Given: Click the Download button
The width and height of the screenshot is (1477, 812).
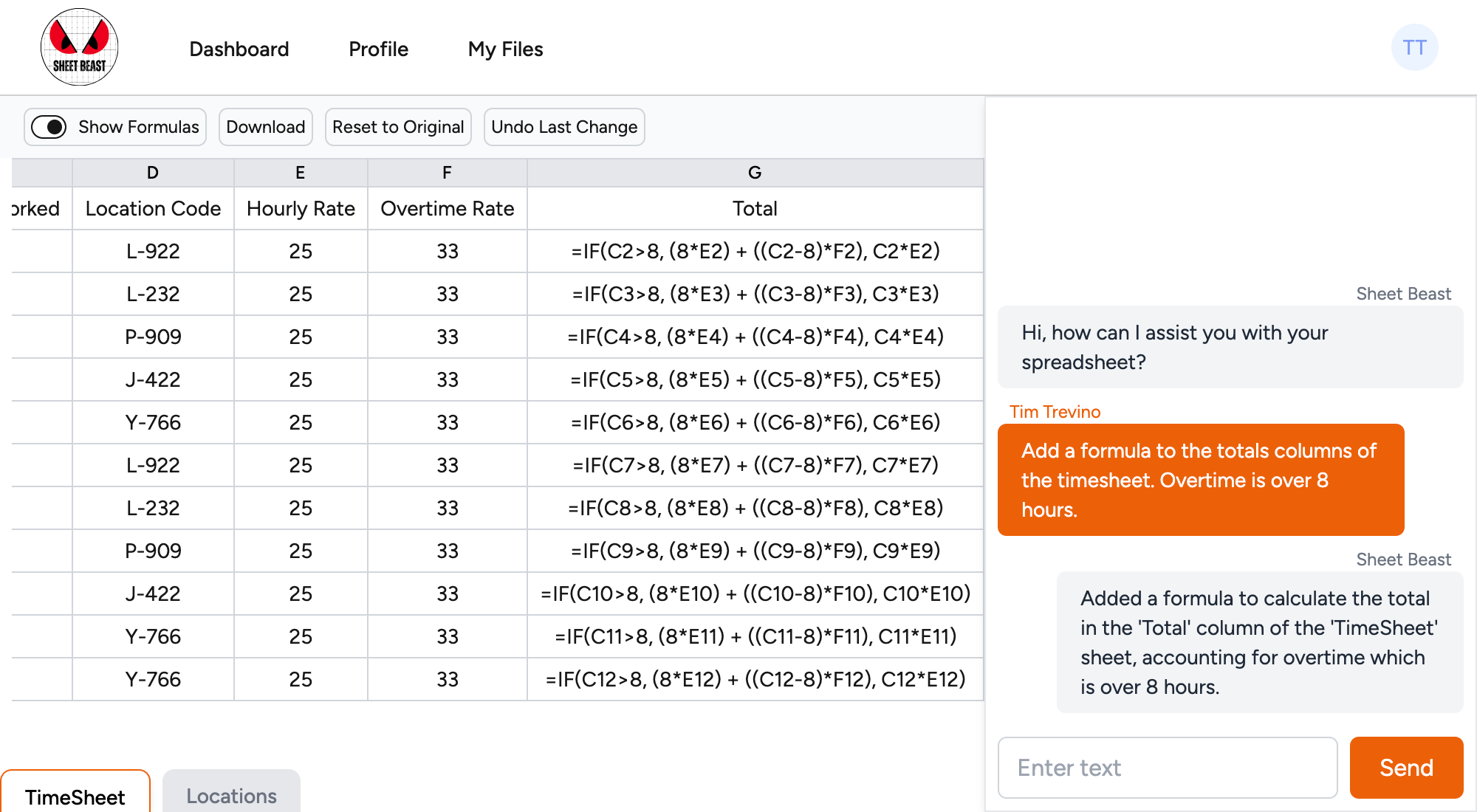Looking at the screenshot, I should click(x=264, y=127).
